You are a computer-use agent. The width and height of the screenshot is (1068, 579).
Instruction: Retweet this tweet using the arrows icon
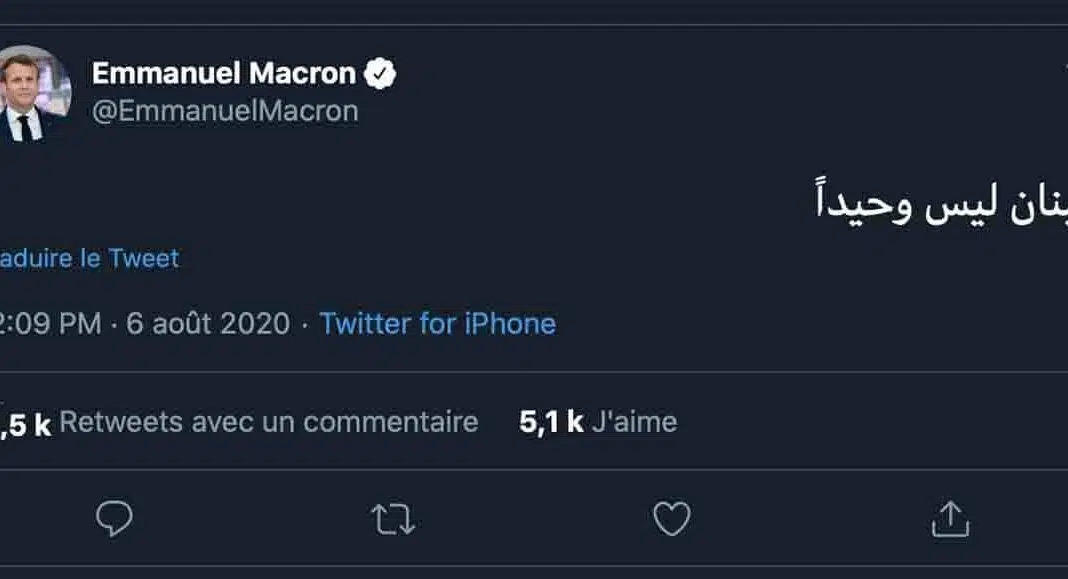pyautogui.click(x=392, y=519)
